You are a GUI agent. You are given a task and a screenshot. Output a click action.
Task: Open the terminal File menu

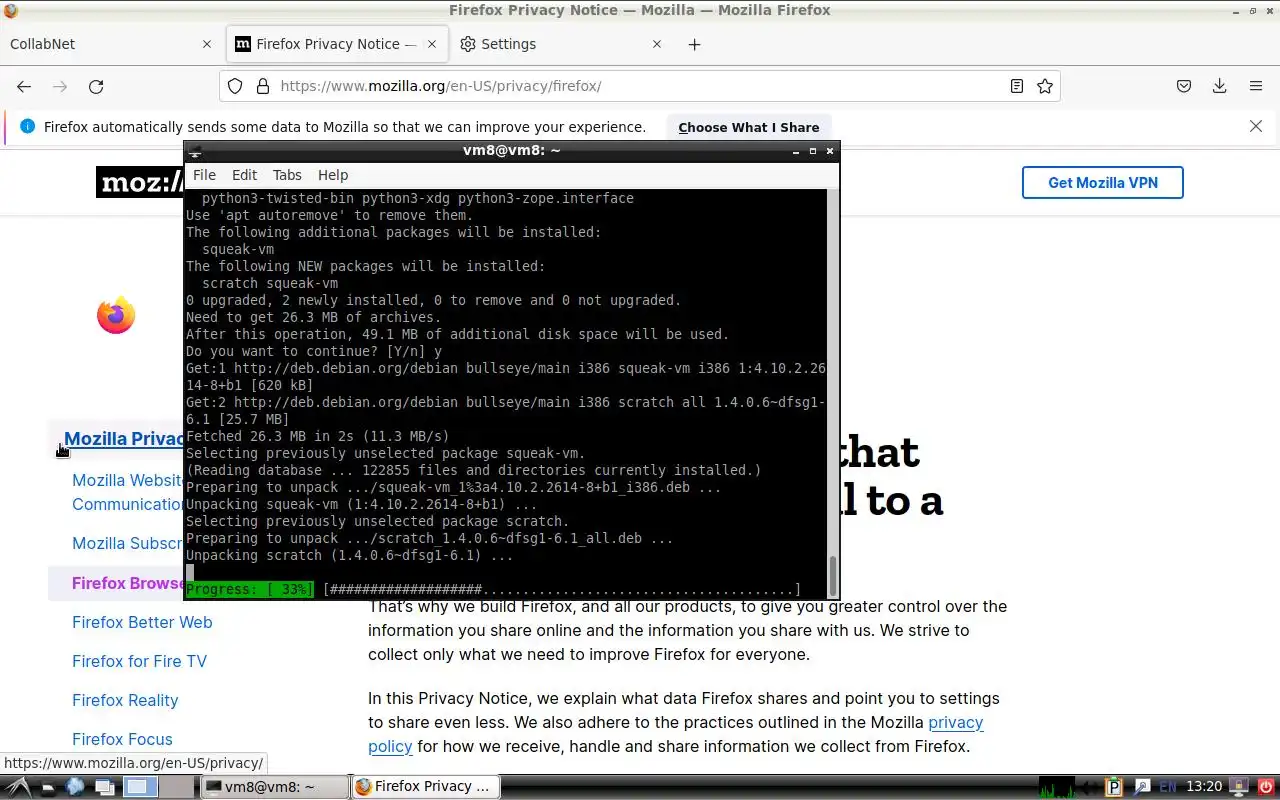coord(204,175)
